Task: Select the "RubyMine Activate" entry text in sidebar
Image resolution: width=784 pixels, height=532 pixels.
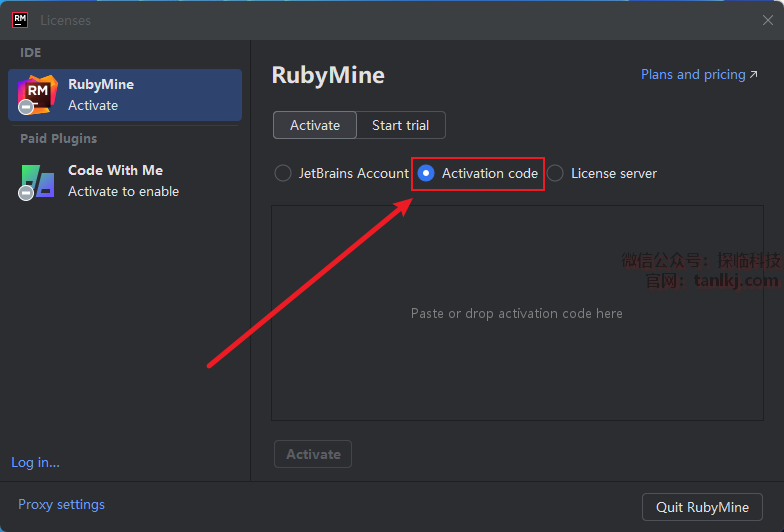Action: (100, 94)
